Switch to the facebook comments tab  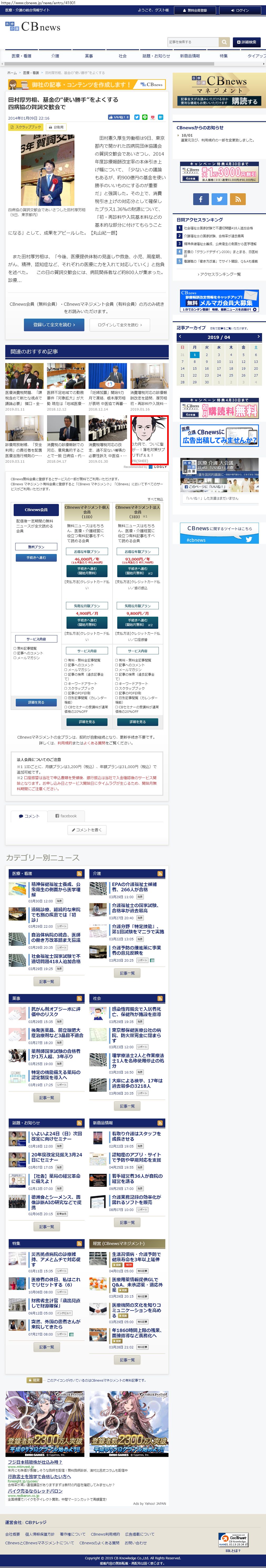(66, 816)
